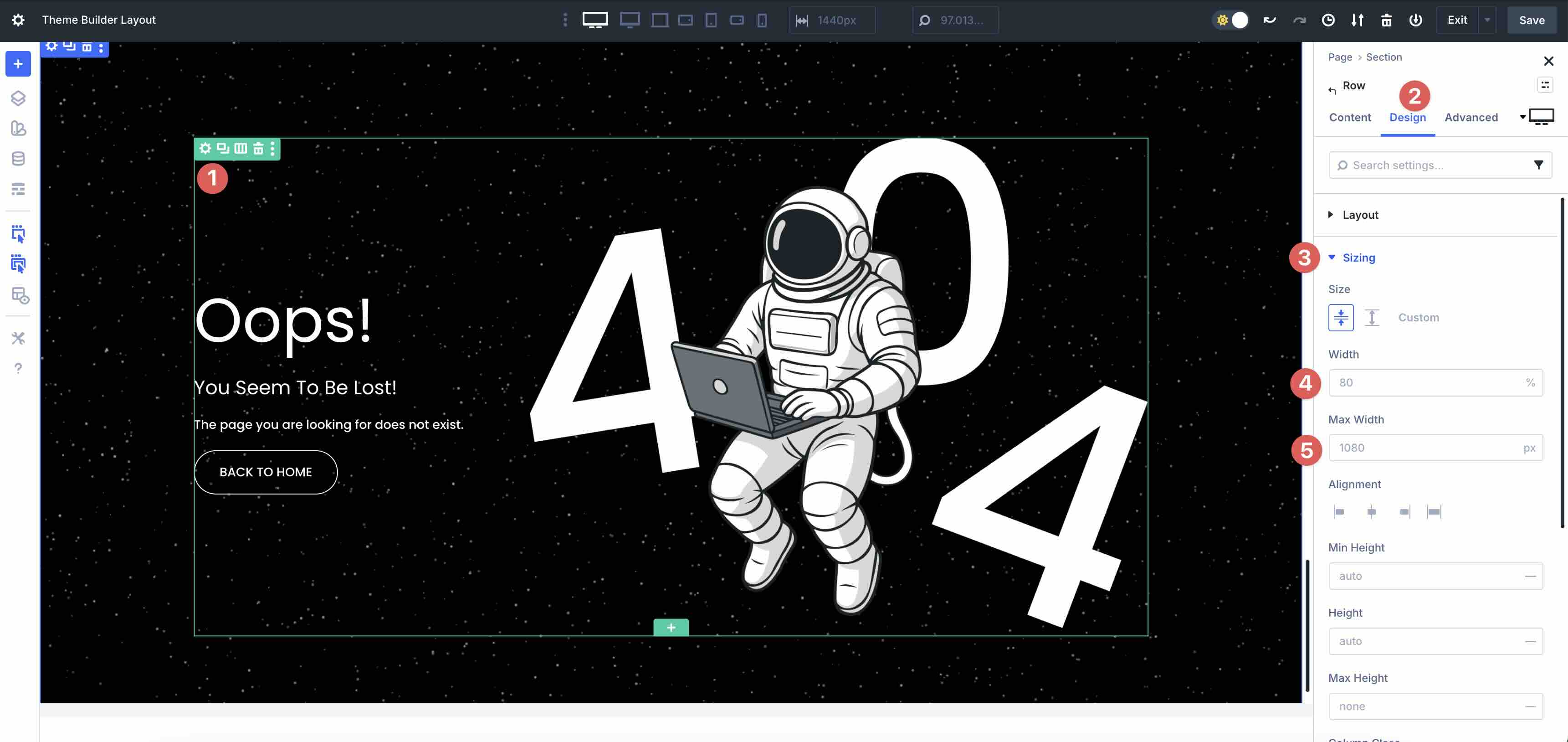Click the row columns layout icon

coord(241,148)
